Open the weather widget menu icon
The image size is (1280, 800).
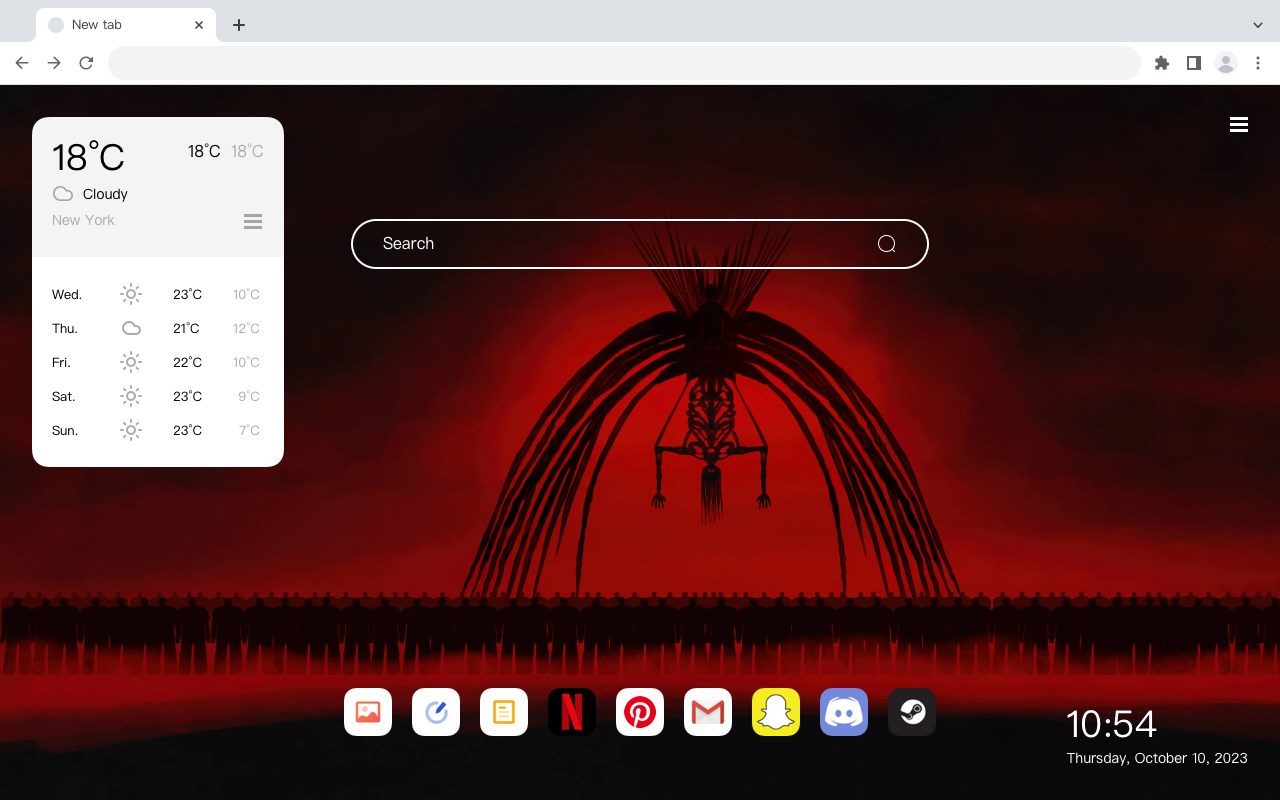point(253,221)
